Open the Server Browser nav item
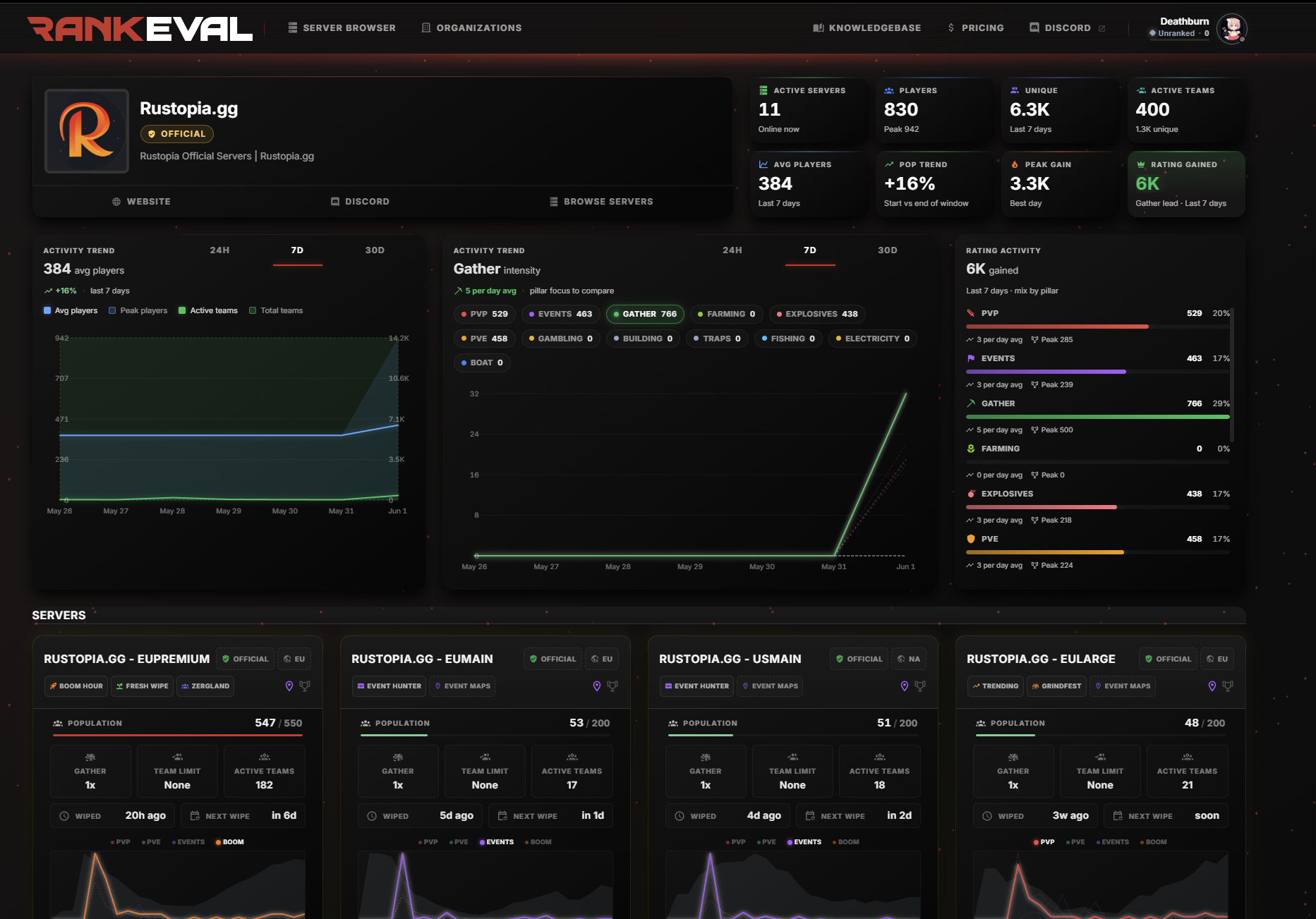 coord(342,28)
